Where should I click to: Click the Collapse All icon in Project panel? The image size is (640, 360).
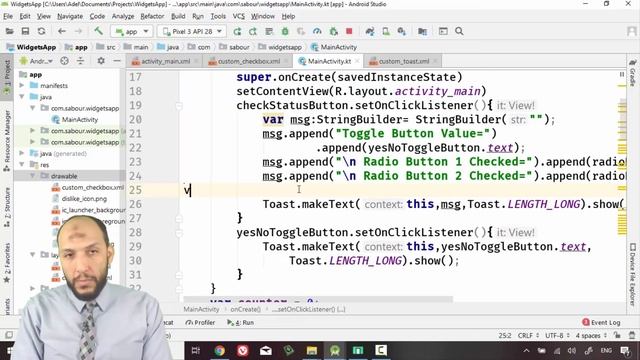click(x=80, y=61)
